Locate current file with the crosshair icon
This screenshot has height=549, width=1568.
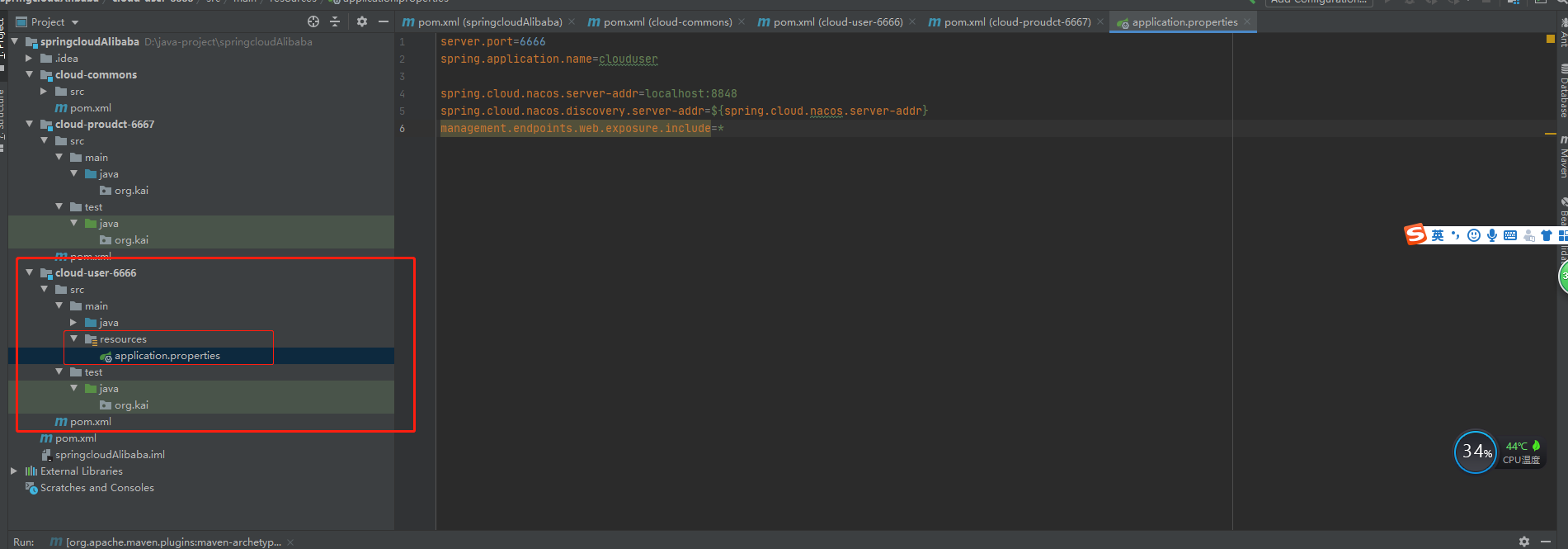point(313,21)
